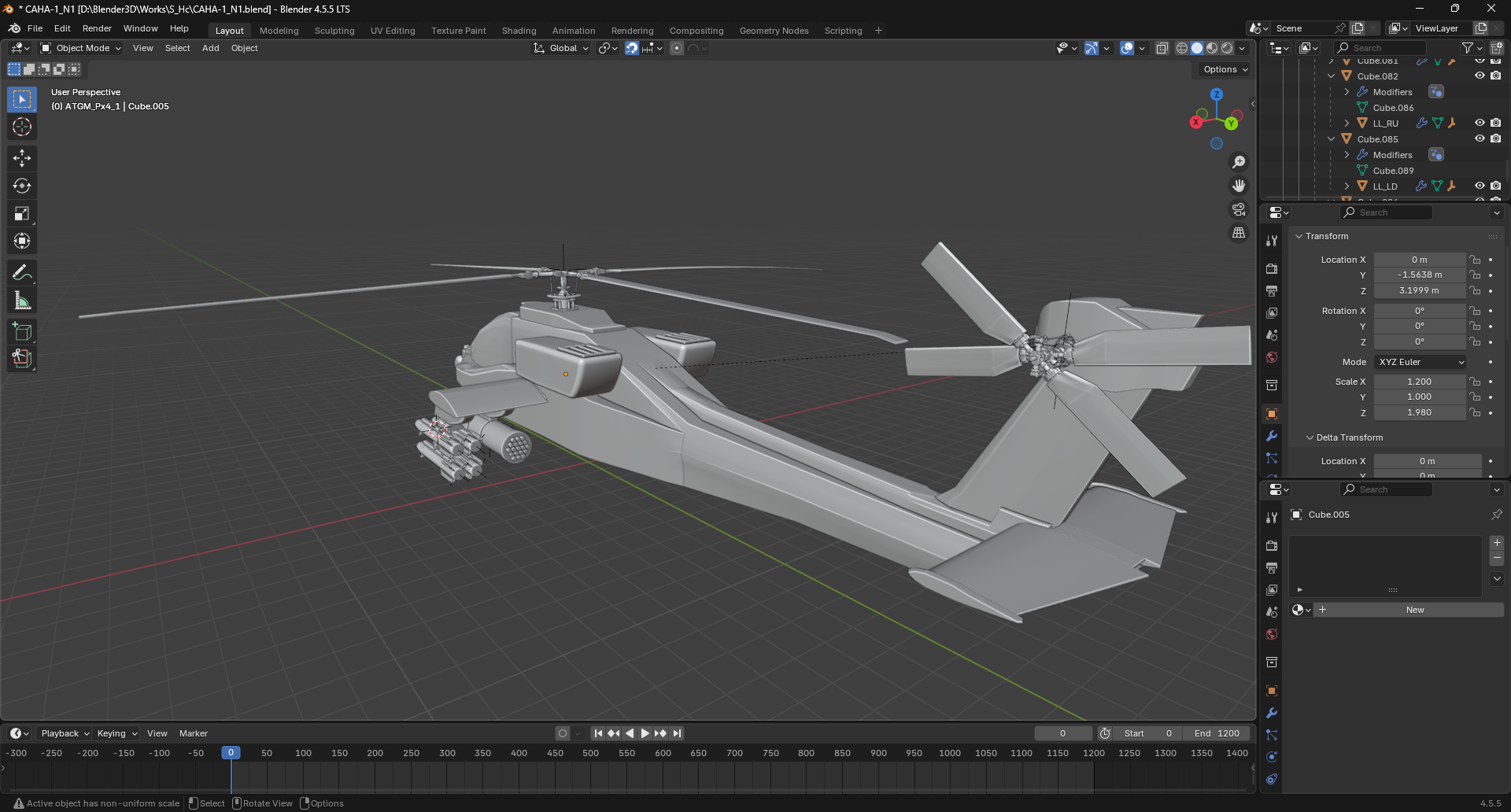
Task: Switch to the Shading workspace tab
Action: [519, 31]
